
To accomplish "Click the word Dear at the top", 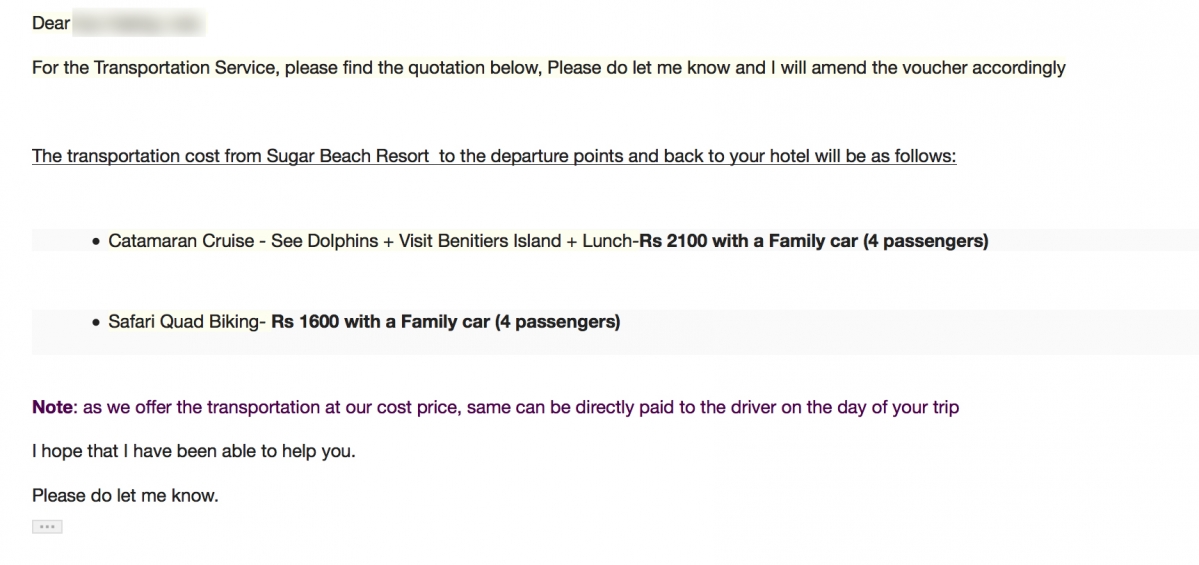I will tap(51, 24).
